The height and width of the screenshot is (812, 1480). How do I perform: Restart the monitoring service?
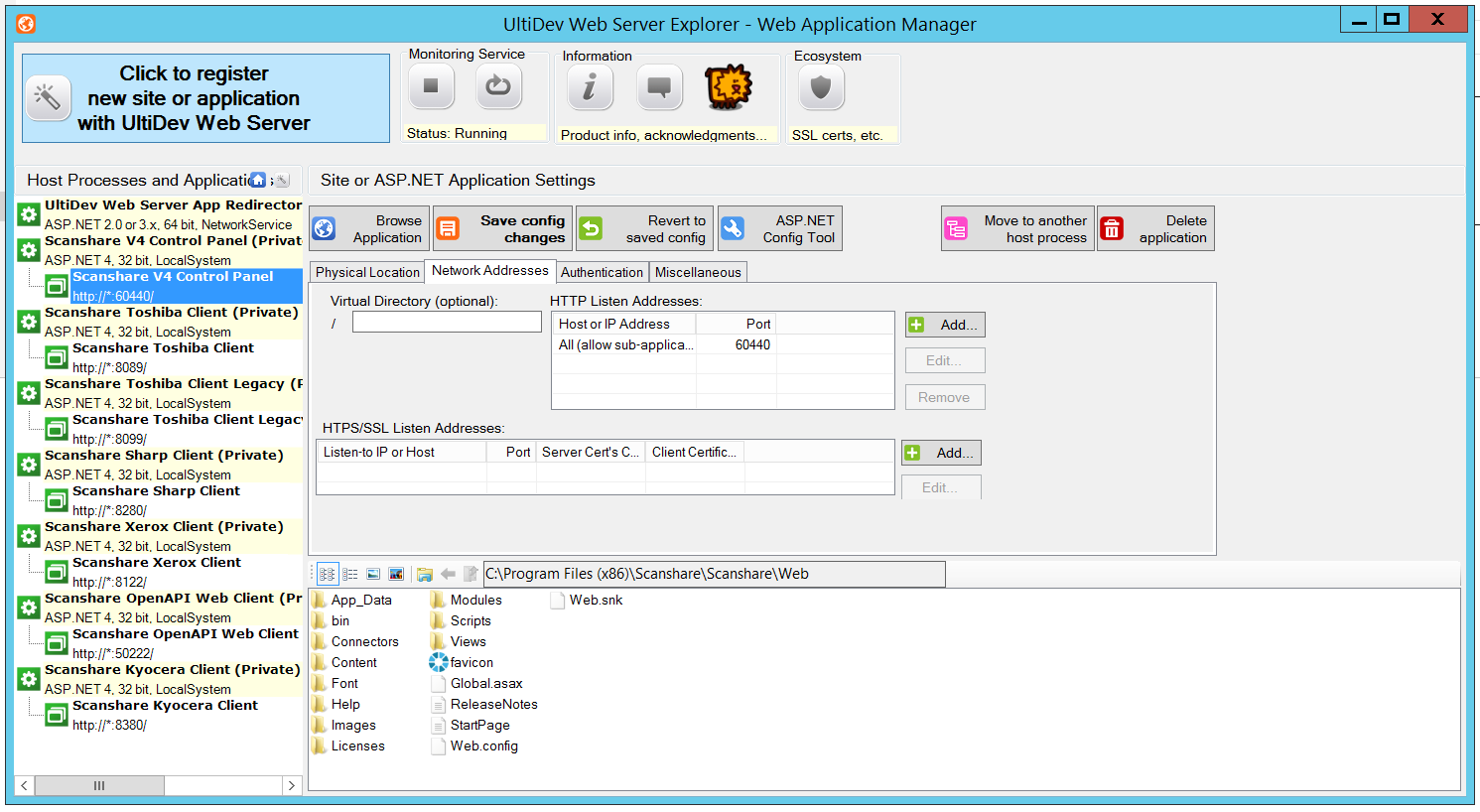point(498,87)
